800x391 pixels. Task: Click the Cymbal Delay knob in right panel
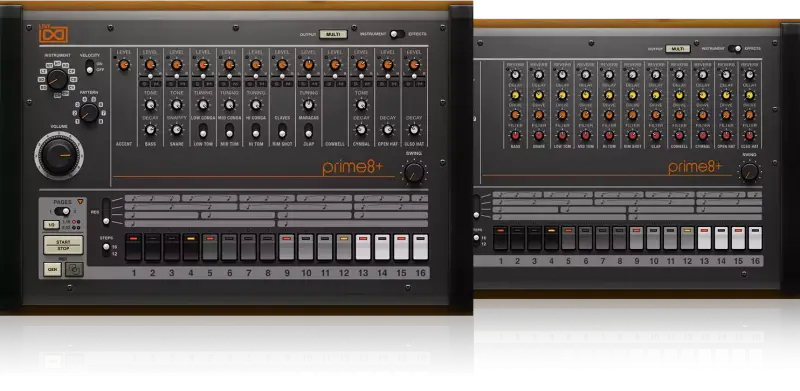click(703, 95)
